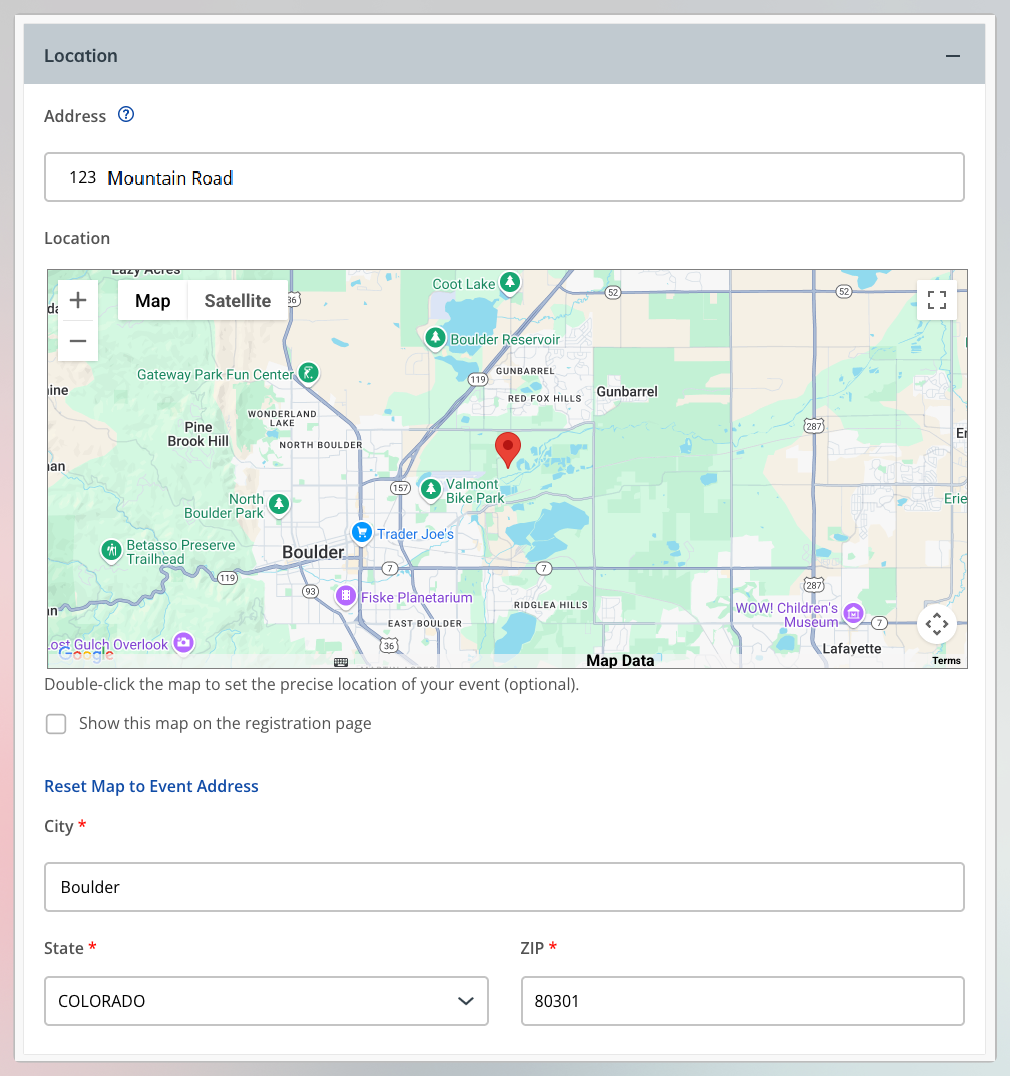Click the Map Data label
Viewport: 1010px width, 1076px height.
pos(620,661)
